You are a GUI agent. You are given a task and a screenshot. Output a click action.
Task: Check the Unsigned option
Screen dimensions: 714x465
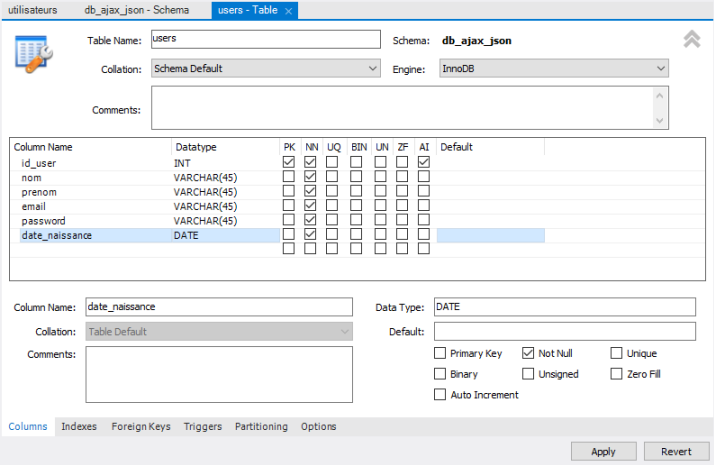pyautogui.click(x=528, y=374)
